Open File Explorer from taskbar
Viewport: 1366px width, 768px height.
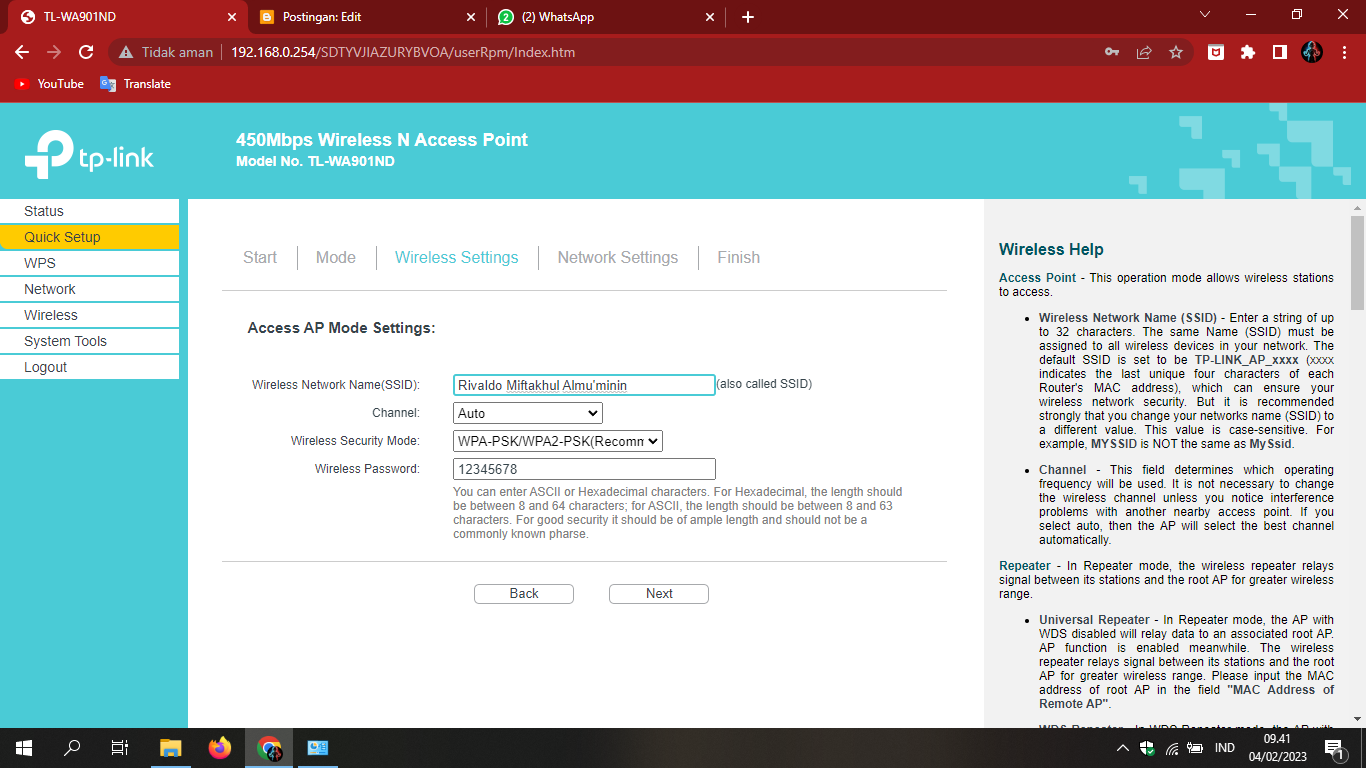tap(171, 748)
